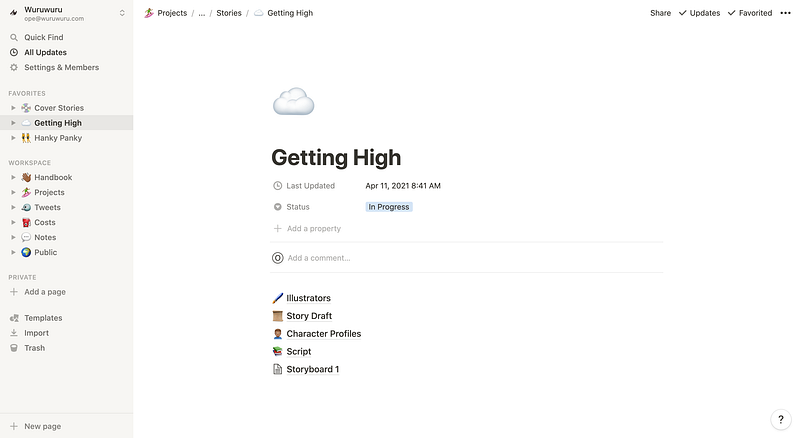Open Settings & Members gear icon
Viewport: 800px width, 438px height.
point(14,67)
